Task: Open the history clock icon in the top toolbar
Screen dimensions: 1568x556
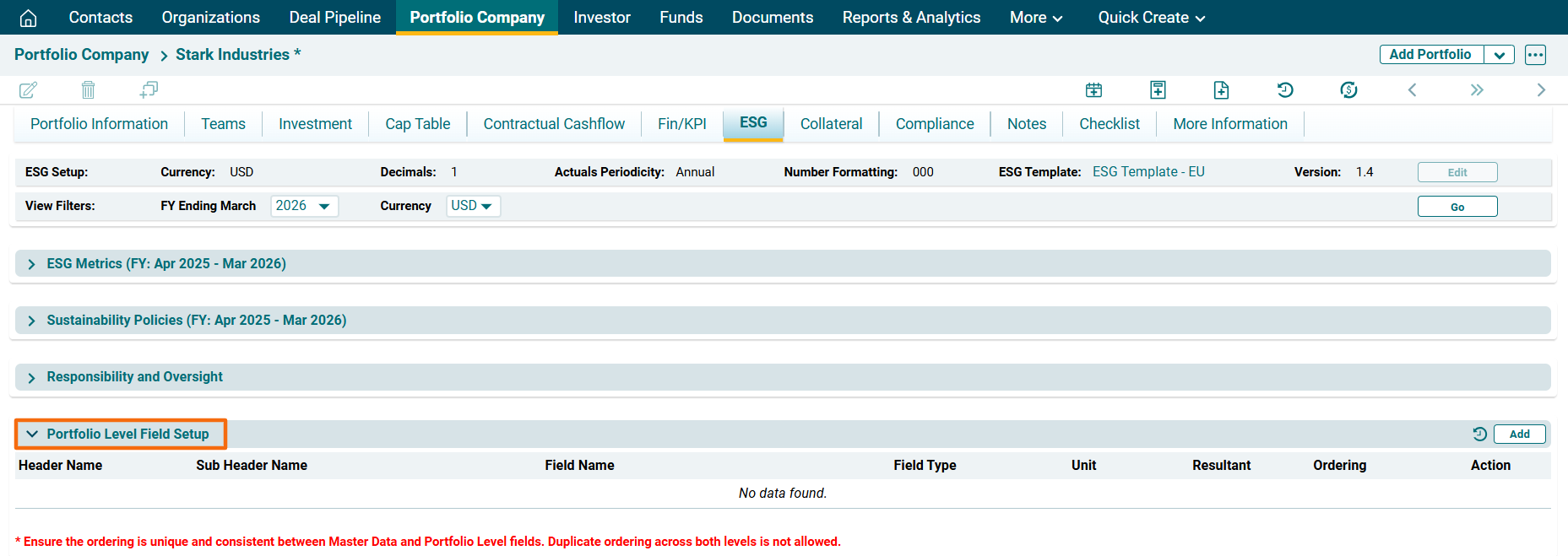Action: pos(1285,89)
